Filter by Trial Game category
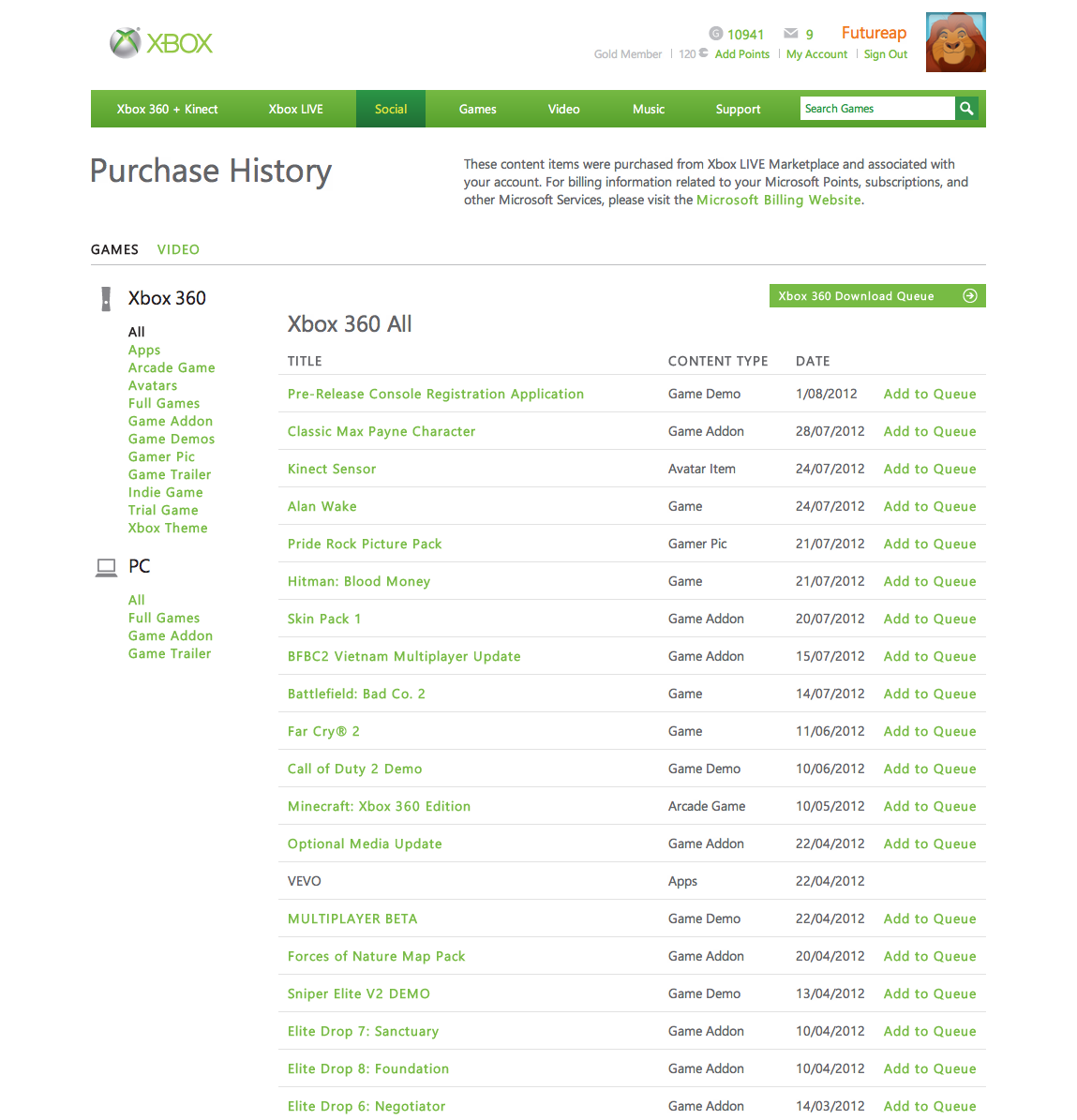Viewport: 1077px width, 1120px height. tap(163, 511)
